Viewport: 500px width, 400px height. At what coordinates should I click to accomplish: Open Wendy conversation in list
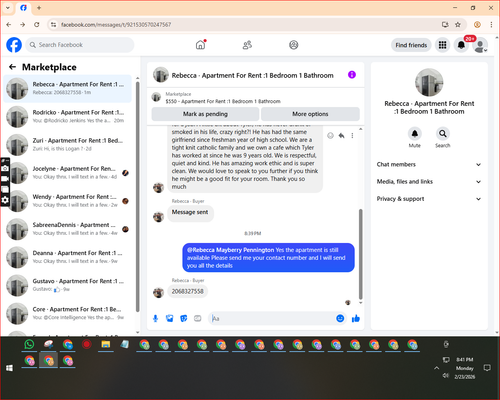(x=68, y=201)
